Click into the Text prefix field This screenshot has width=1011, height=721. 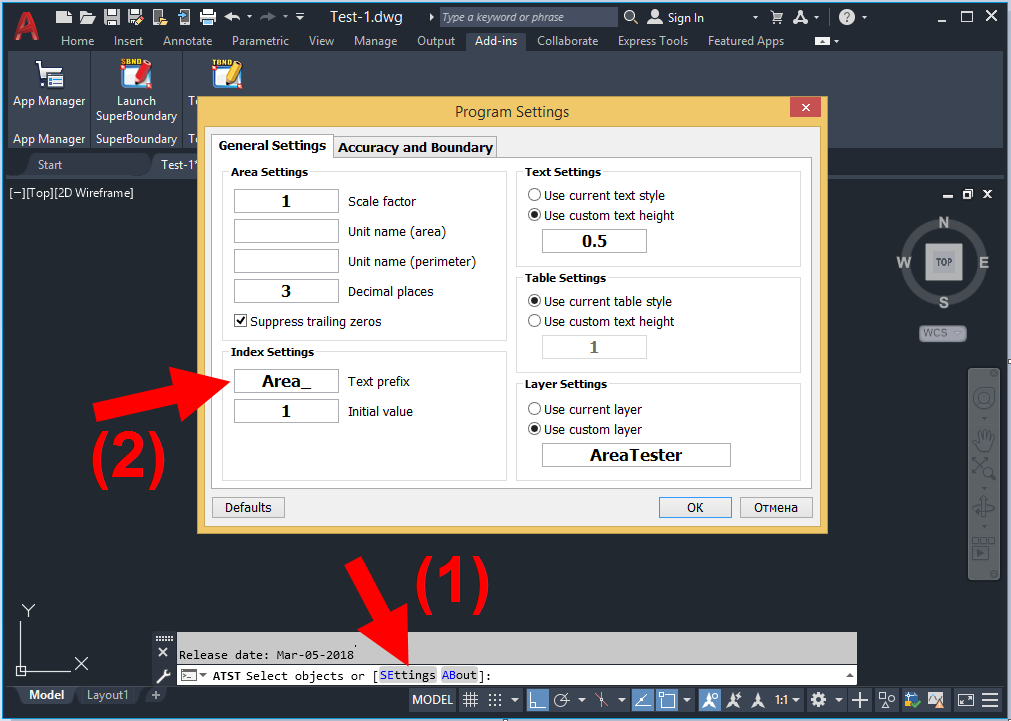[286, 381]
